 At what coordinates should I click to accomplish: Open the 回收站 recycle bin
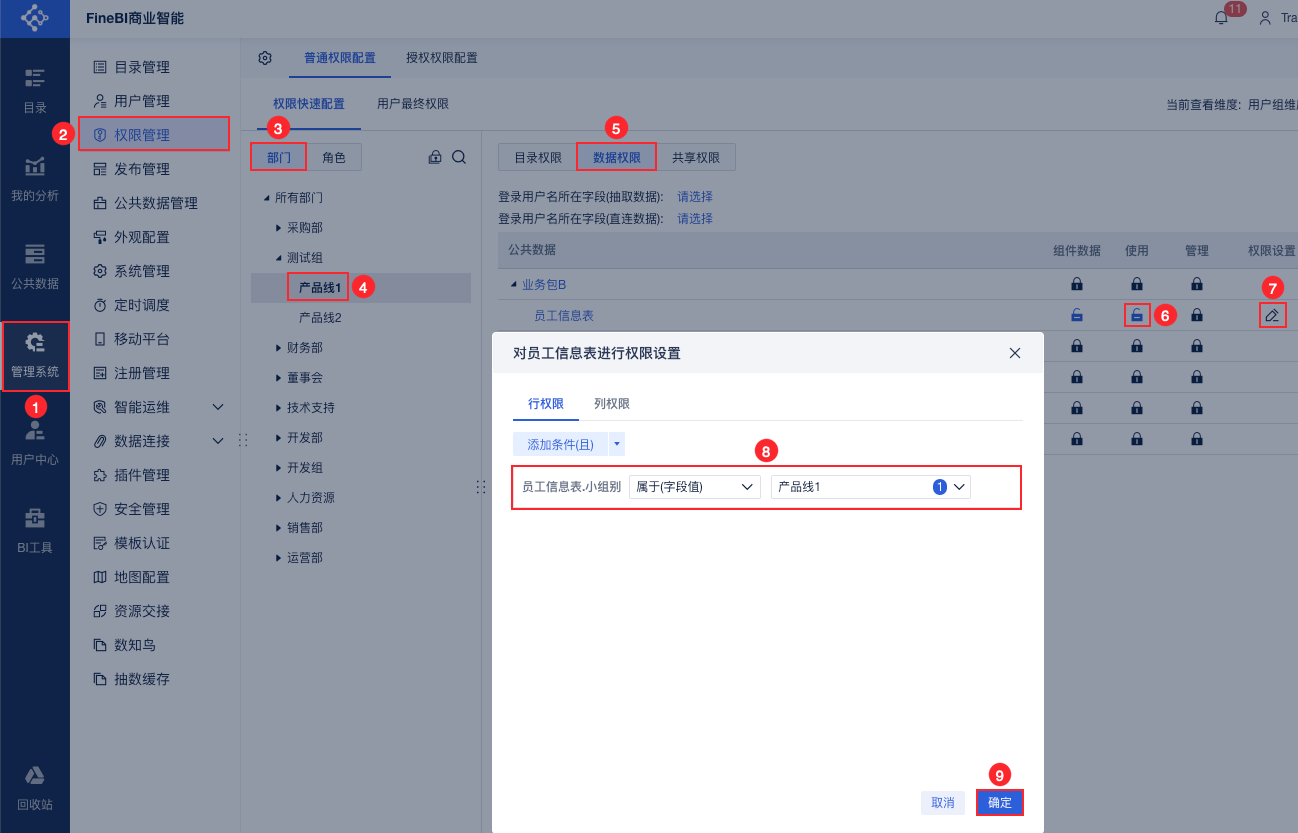coord(35,789)
